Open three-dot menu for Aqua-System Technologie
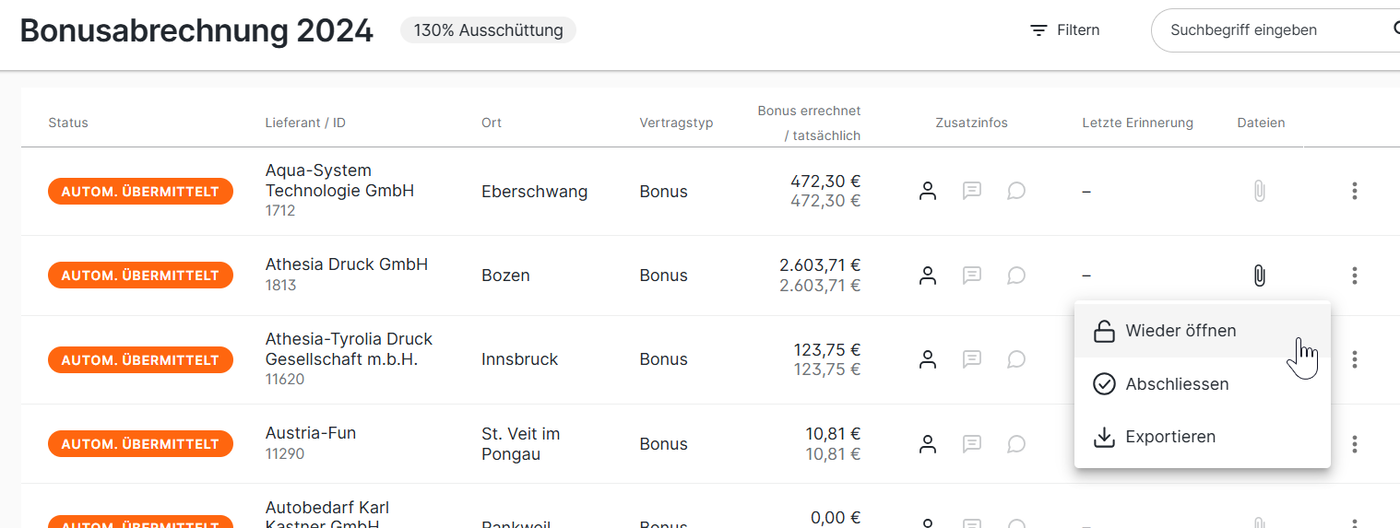 [x=1354, y=191]
